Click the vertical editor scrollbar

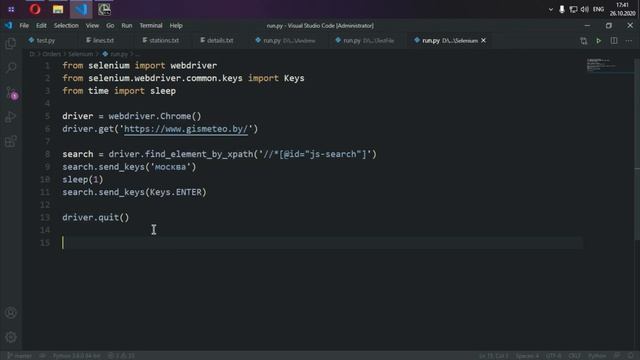(637, 149)
